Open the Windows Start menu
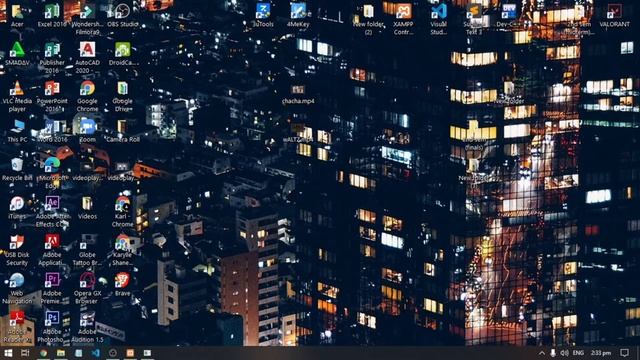The height and width of the screenshot is (360, 640). point(8,353)
